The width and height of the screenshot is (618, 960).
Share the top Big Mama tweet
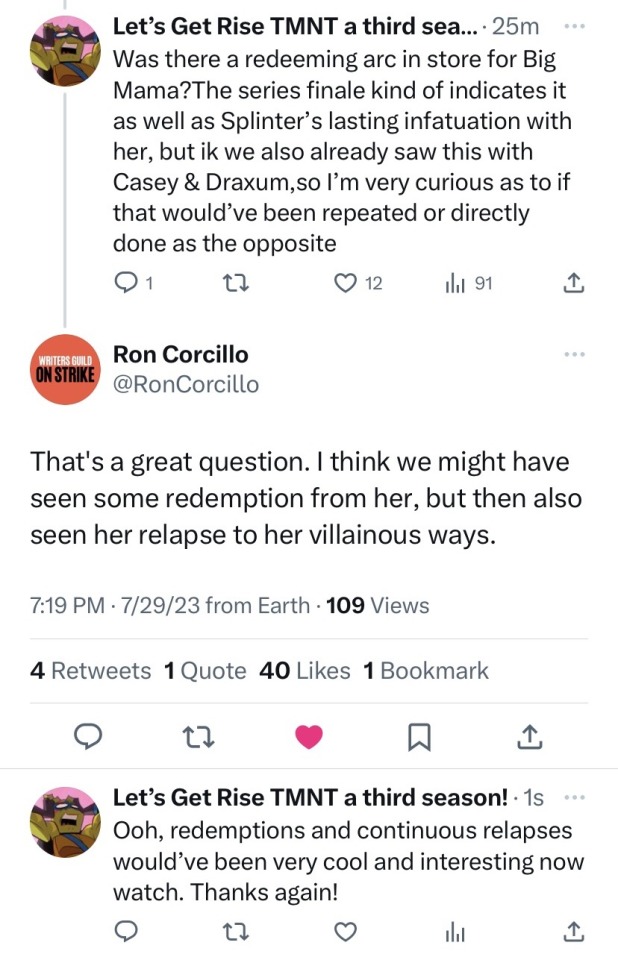click(573, 284)
